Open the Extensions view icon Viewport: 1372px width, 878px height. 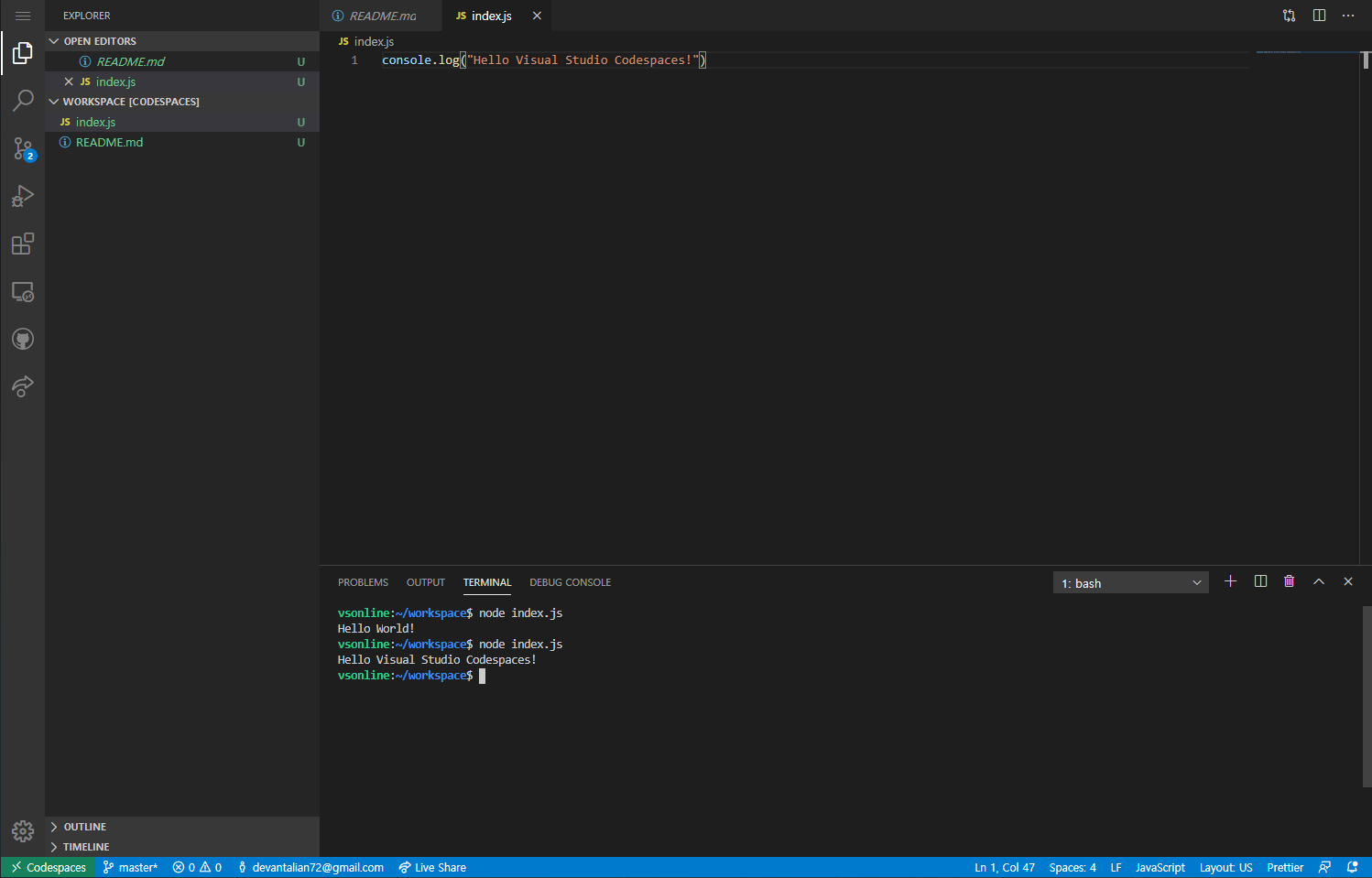tap(23, 244)
